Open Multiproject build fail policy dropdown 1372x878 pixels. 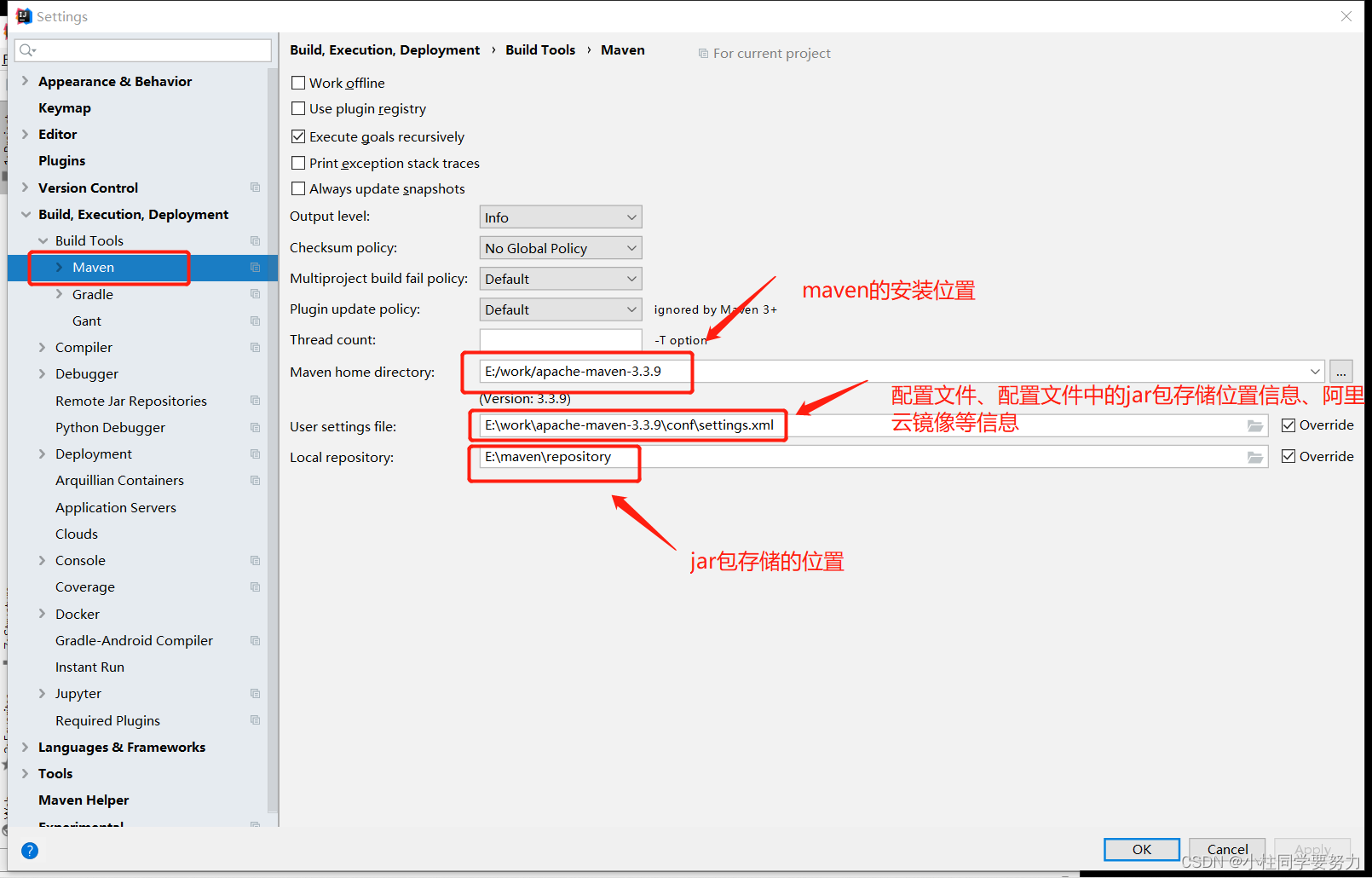click(x=561, y=279)
